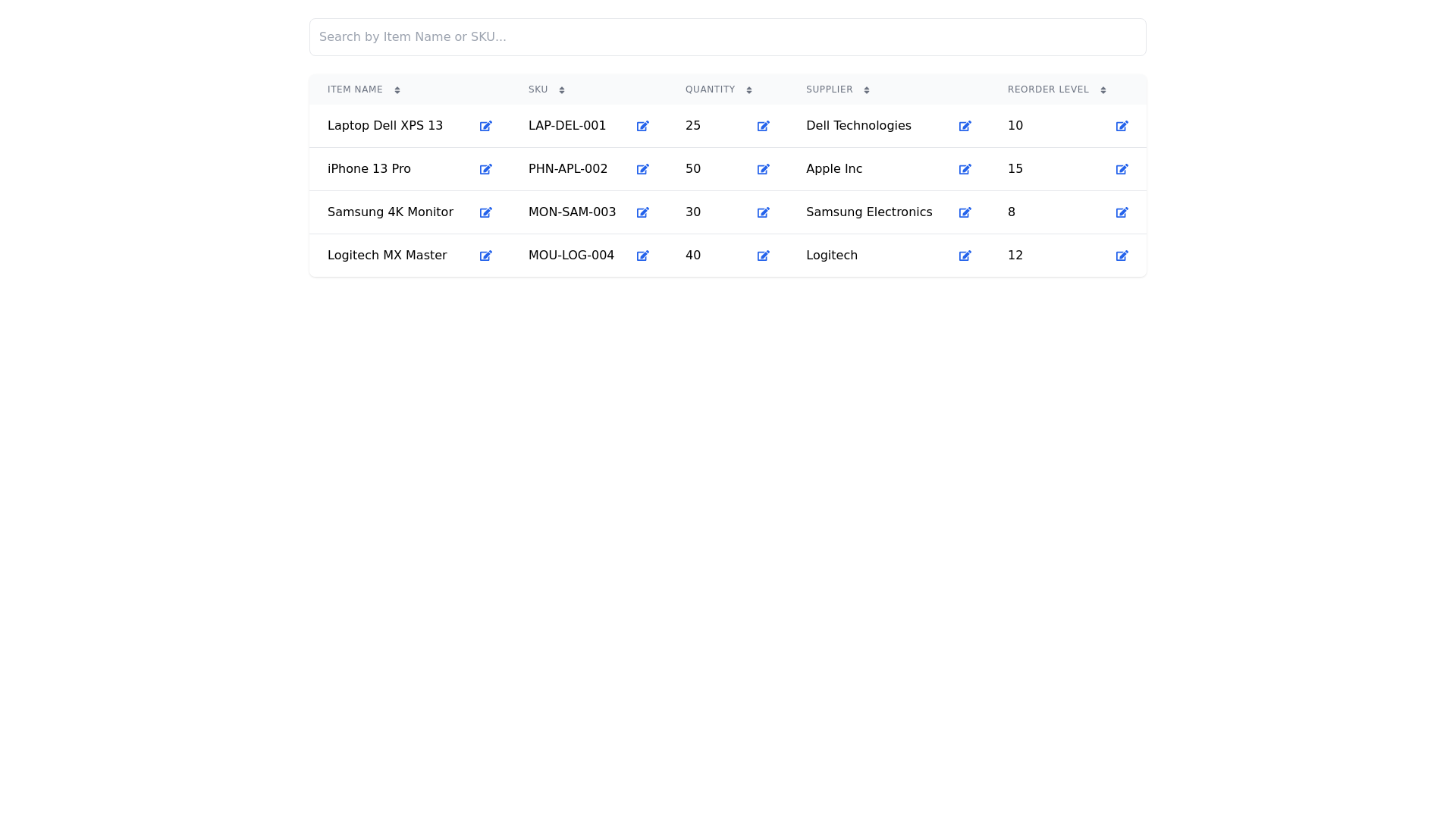This screenshot has height=819, width=1456.
Task: Click the search by name or SKU field
Action: (x=727, y=36)
